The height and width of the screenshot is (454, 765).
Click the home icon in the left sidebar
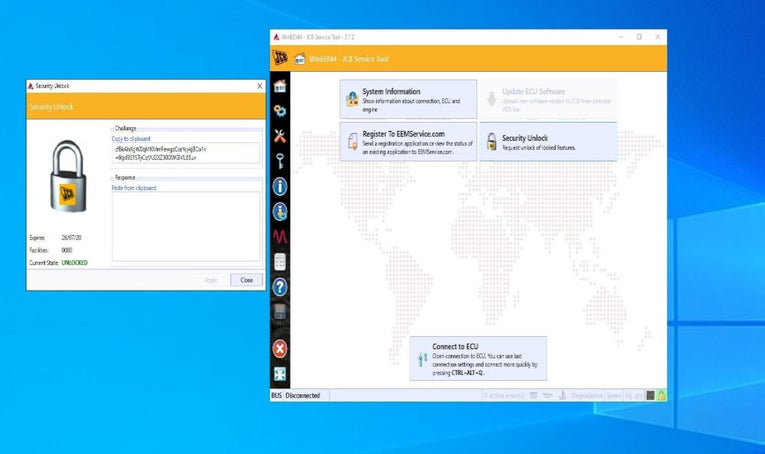pos(280,85)
